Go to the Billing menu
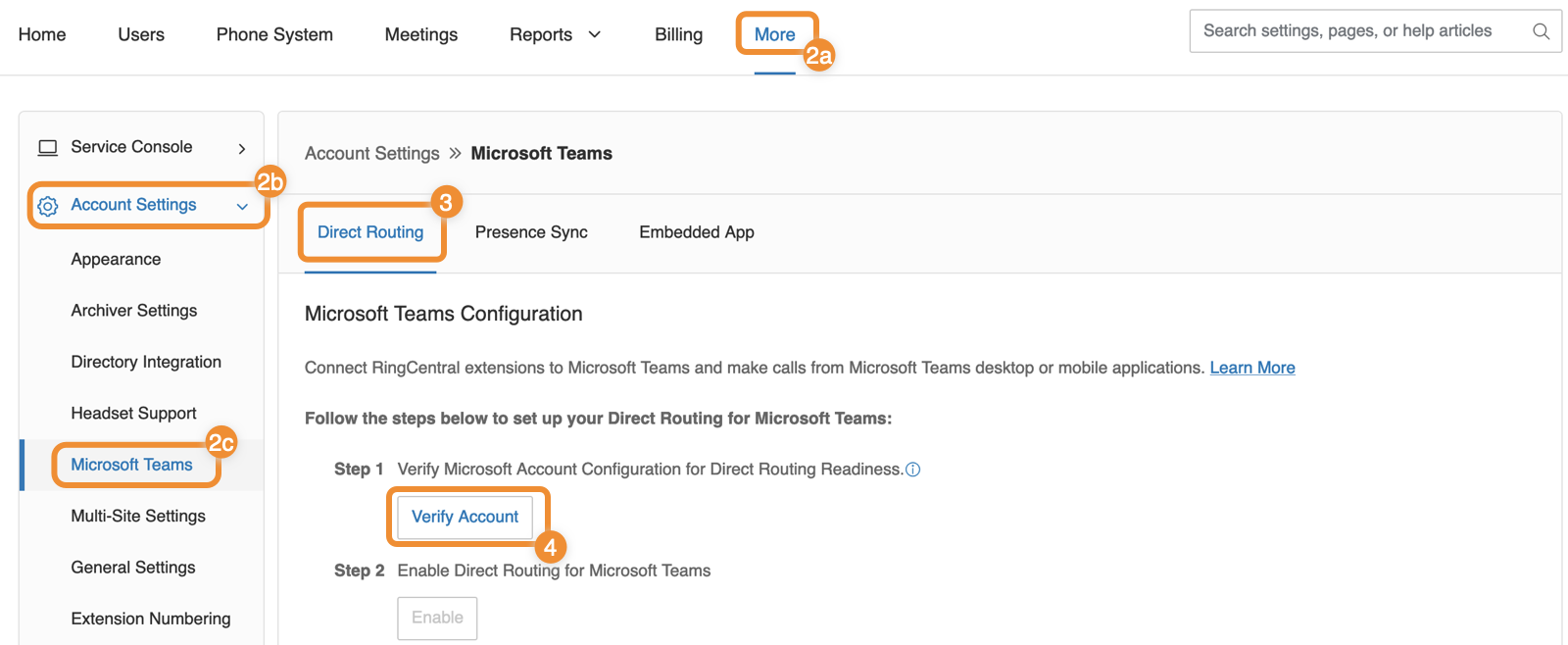The width and height of the screenshot is (1568, 645). click(678, 34)
